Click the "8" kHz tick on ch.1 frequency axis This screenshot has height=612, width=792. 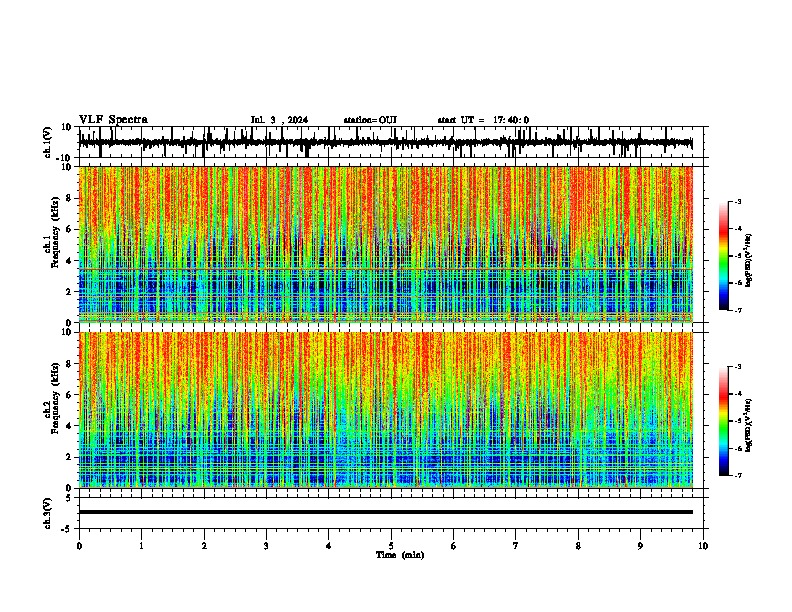click(x=69, y=198)
